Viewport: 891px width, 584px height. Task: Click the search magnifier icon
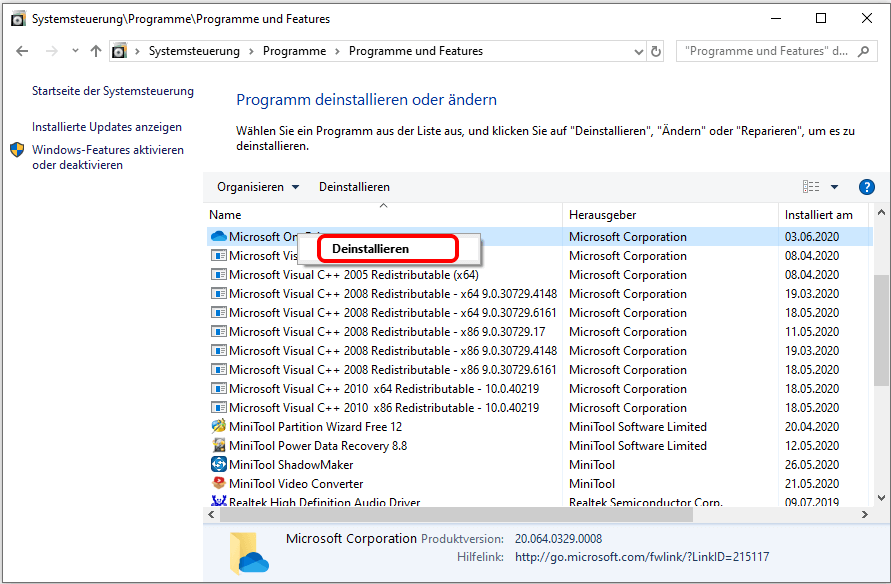(x=864, y=51)
